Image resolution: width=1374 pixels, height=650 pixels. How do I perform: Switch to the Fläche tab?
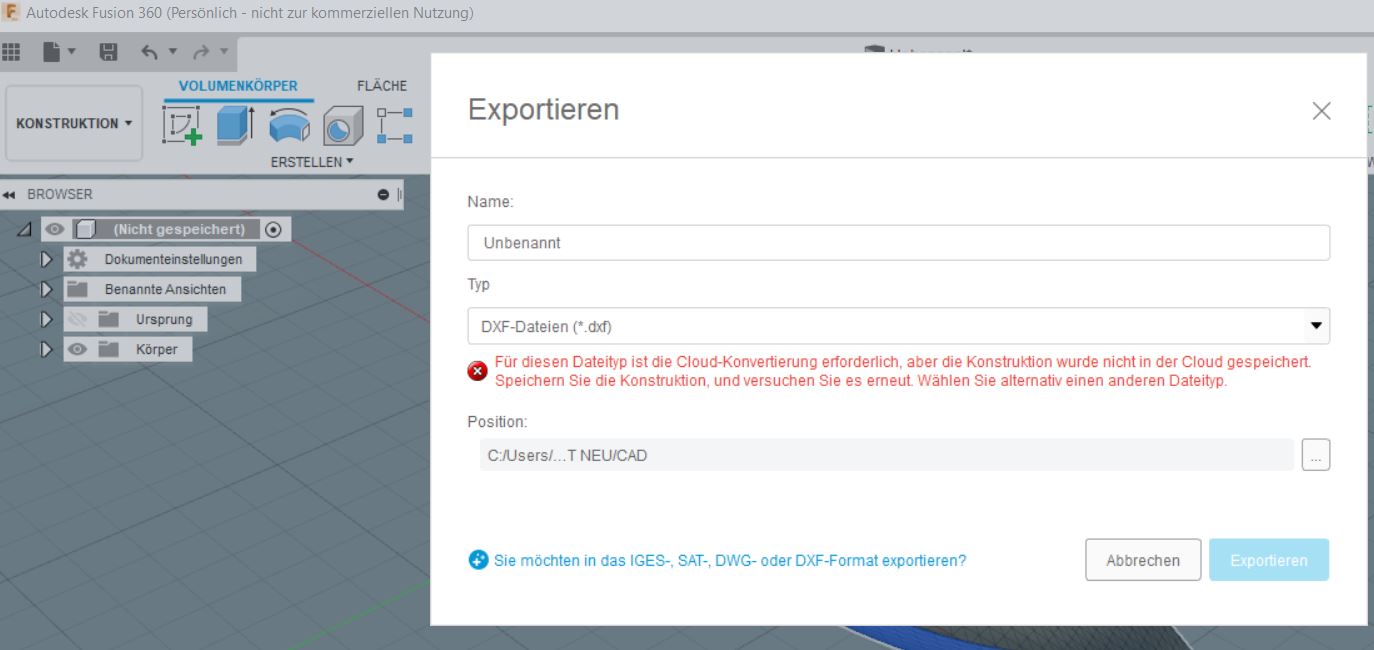[x=384, y=85]
